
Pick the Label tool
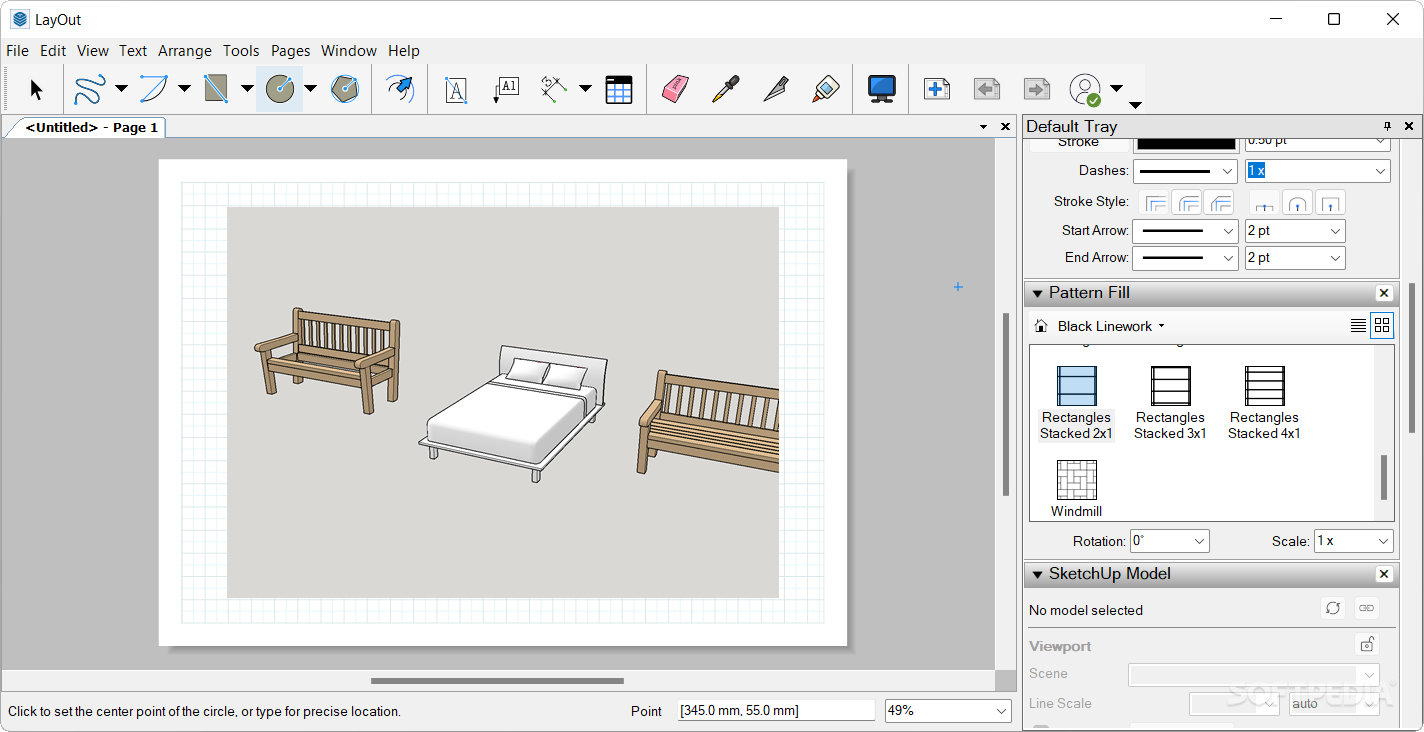tap(506, 90)
